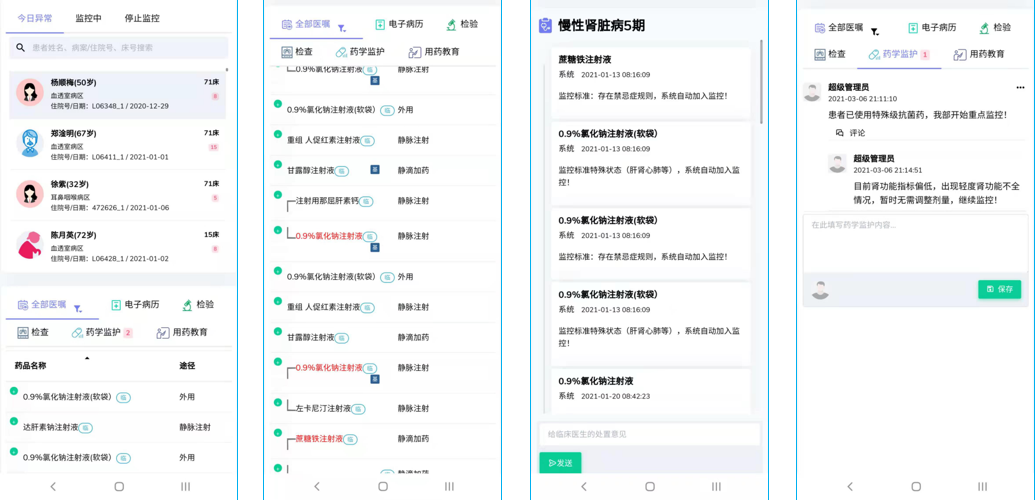The width and height of the screenshot is (1035, 500).
Task: Click the pink 15 badge for 郑淦明
Action: pos(213,147)
